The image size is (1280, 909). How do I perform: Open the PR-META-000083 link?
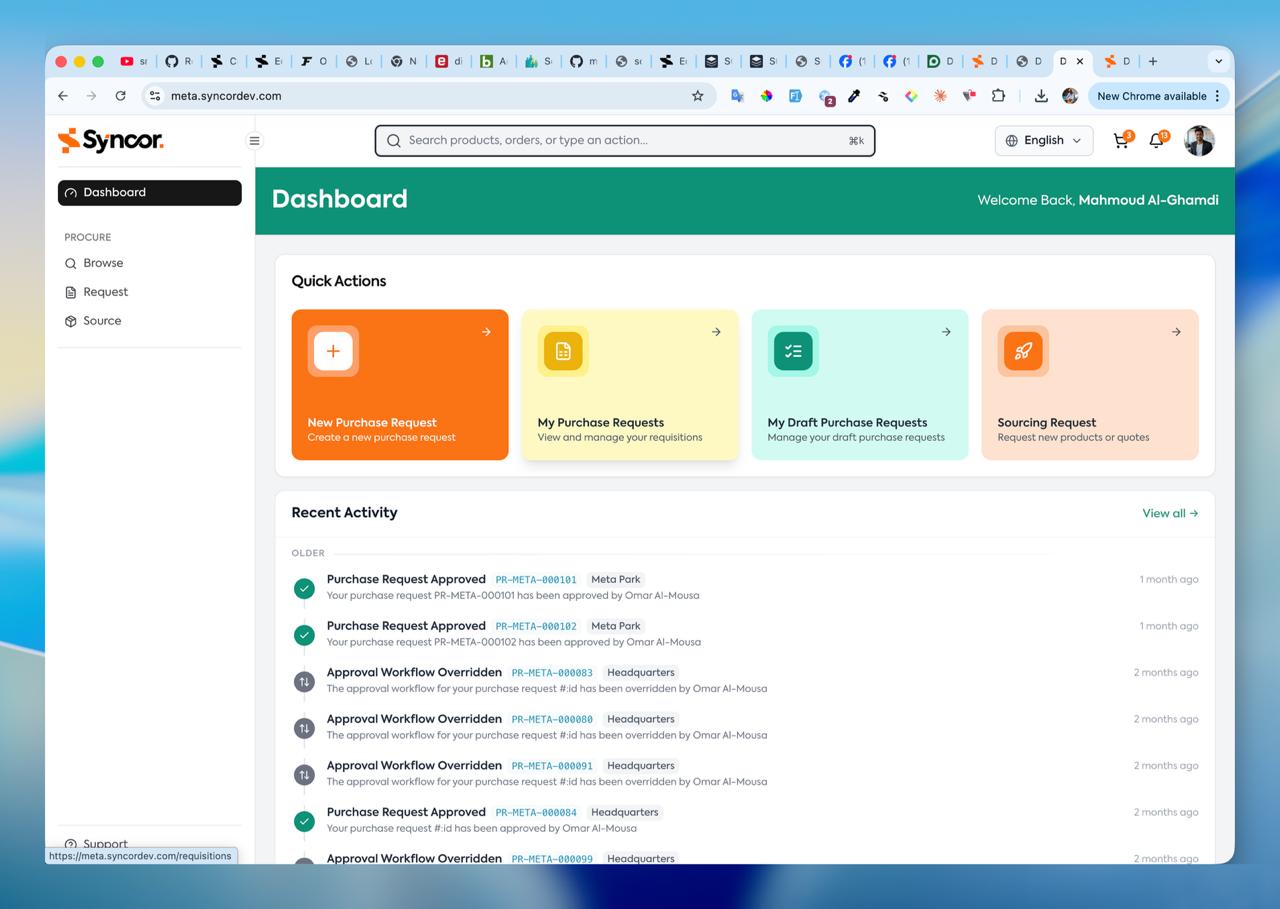(x=552, y=673)
